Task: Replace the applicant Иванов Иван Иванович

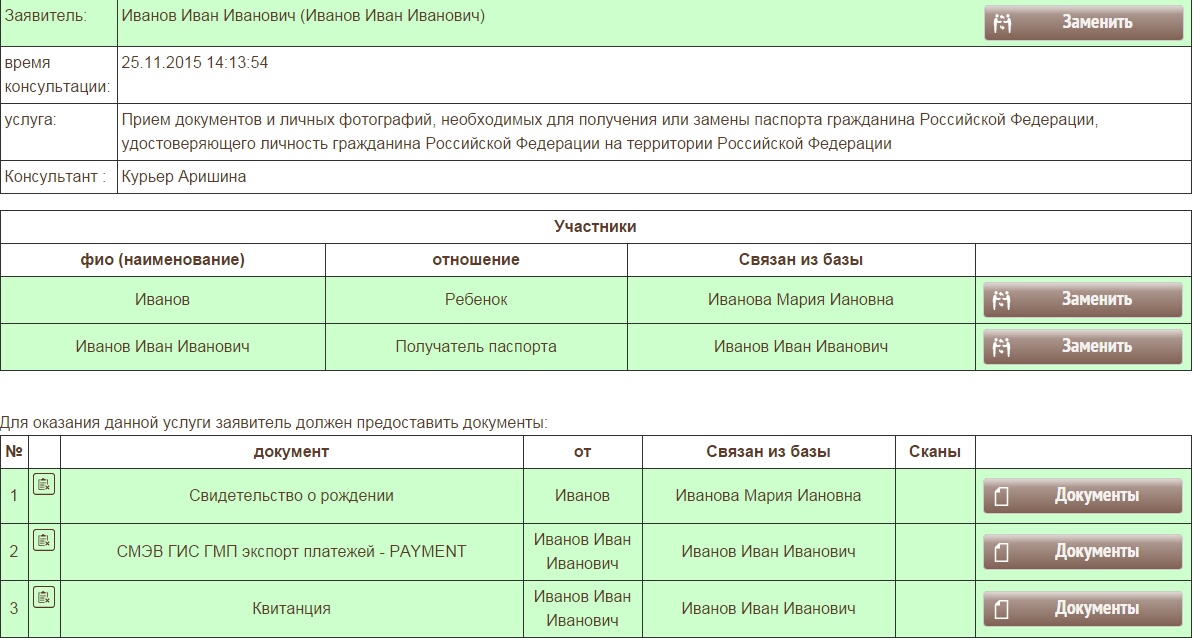Action: tap(1083, 22)
